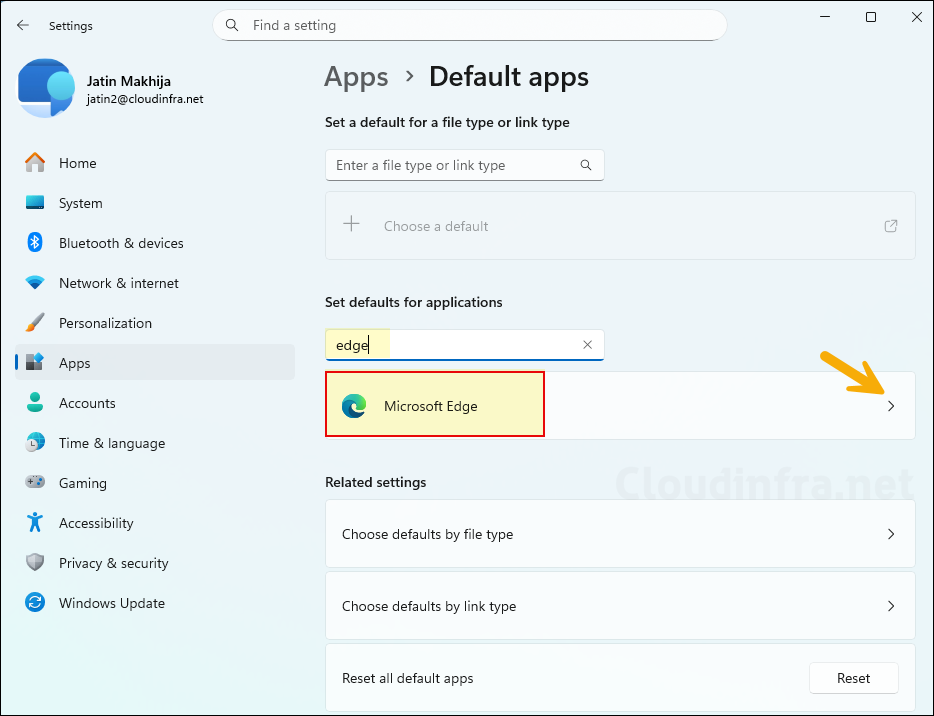Screen dimensions: 934x716
Task: Open Bluetooth & devices settings
Action: (120, 243)
